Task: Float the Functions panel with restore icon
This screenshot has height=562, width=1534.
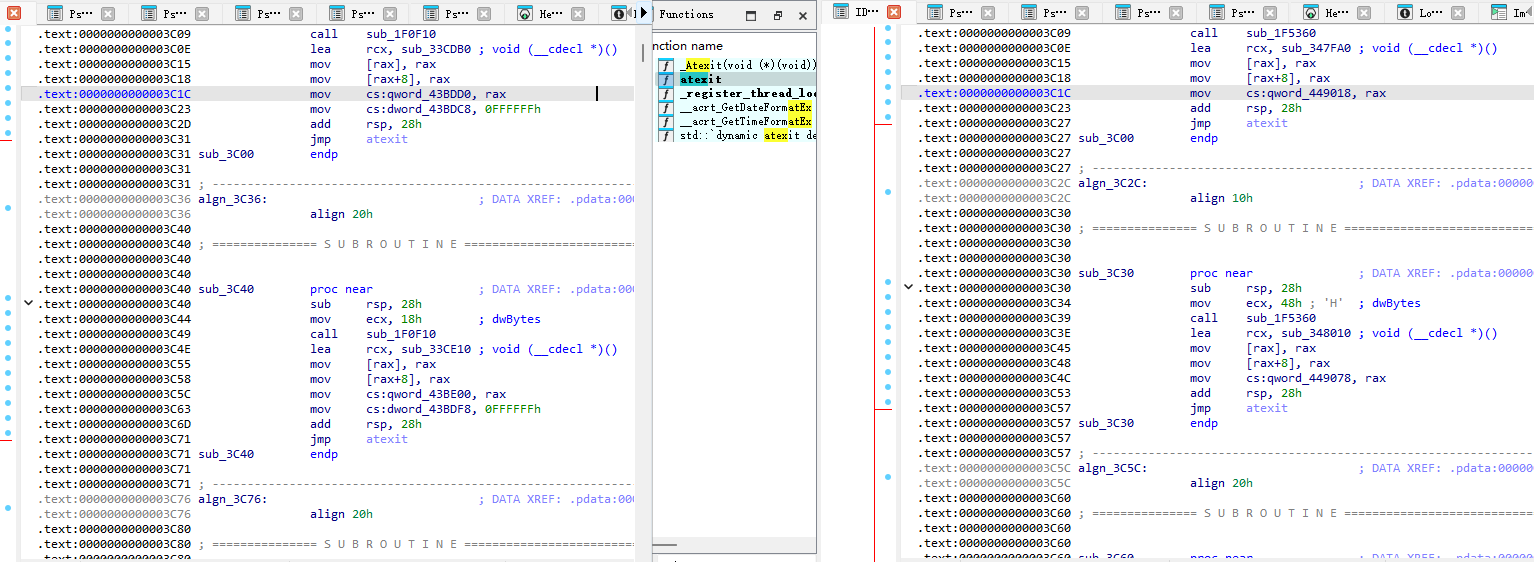Action: click(777, 16)
